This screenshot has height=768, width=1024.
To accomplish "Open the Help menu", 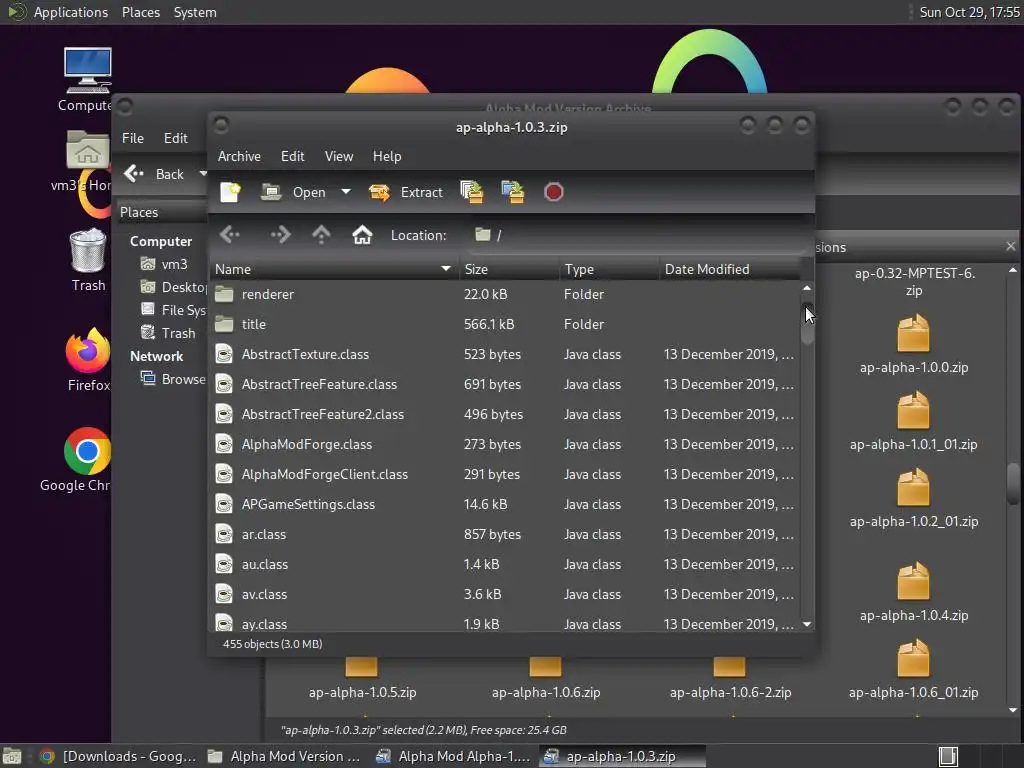I will 387,156.
